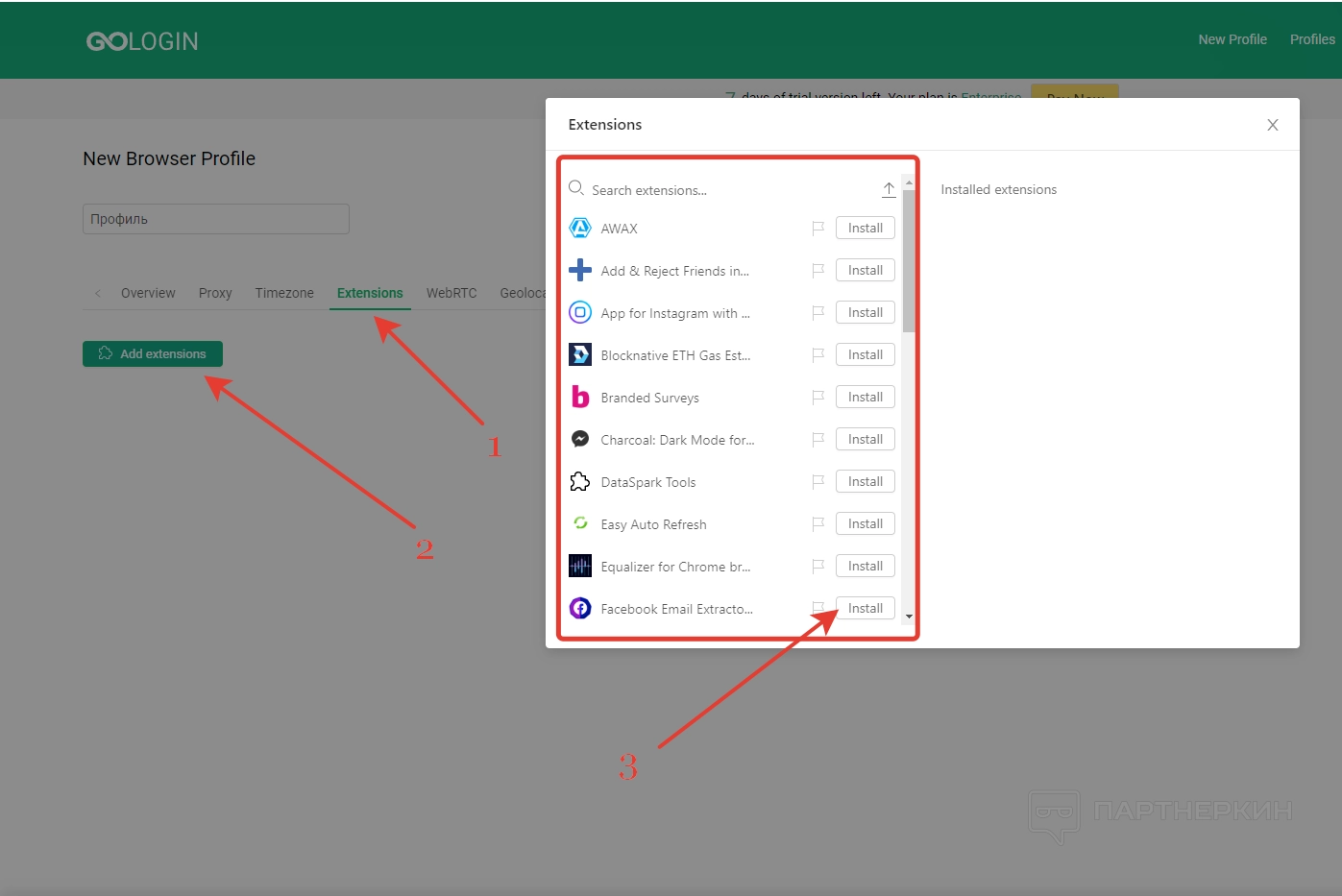Screen dimensions: 1342x896
Task: Click the upload extension arrow icon
Action: tap(889, 190)
